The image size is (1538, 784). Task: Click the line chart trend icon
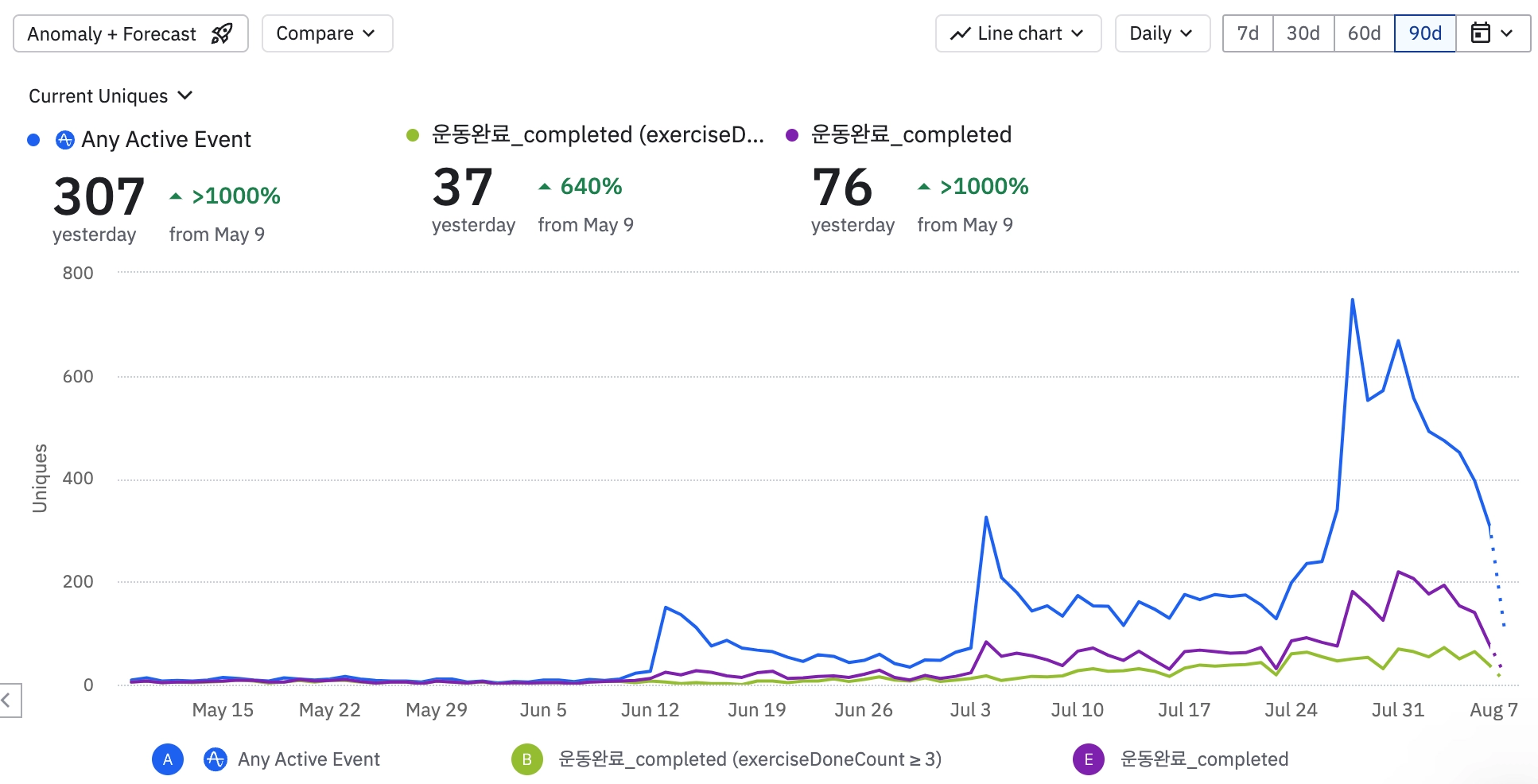coord(961,33)
